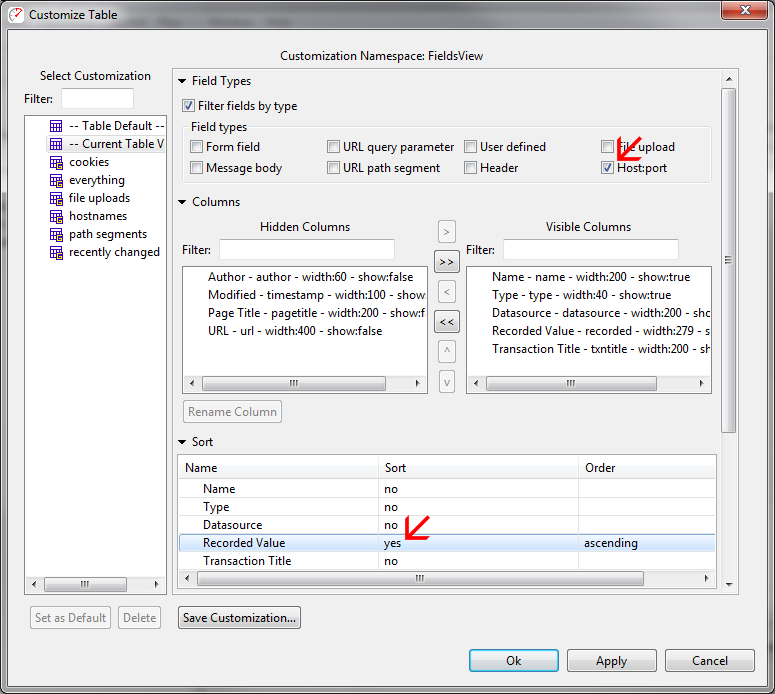775x694 pixels.
Task: Click the Hidden Columns horizontal scrollbar
Action: click(x=293, y=383)
